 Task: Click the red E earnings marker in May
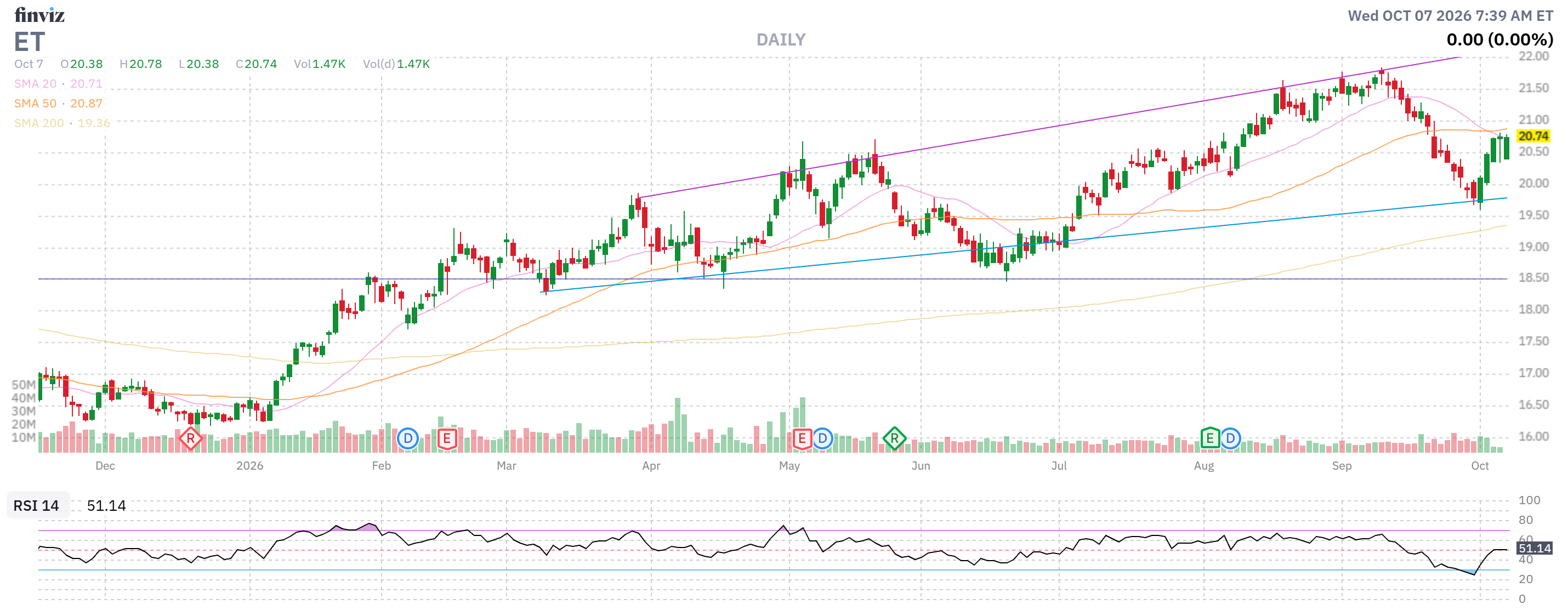click(802, 438)
